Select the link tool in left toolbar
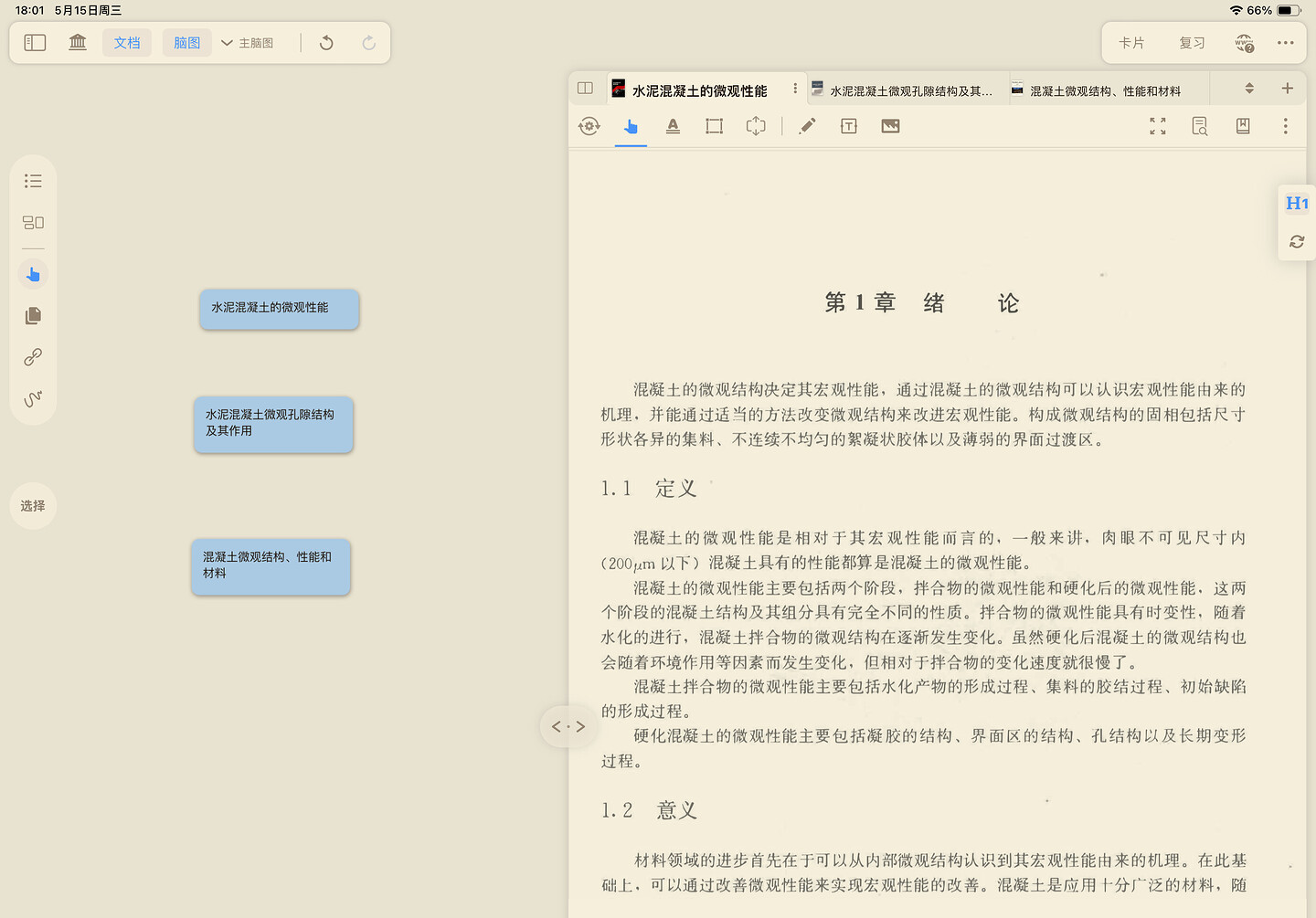The width and height of the screenshot is (1316, 918). coord(33,356)
